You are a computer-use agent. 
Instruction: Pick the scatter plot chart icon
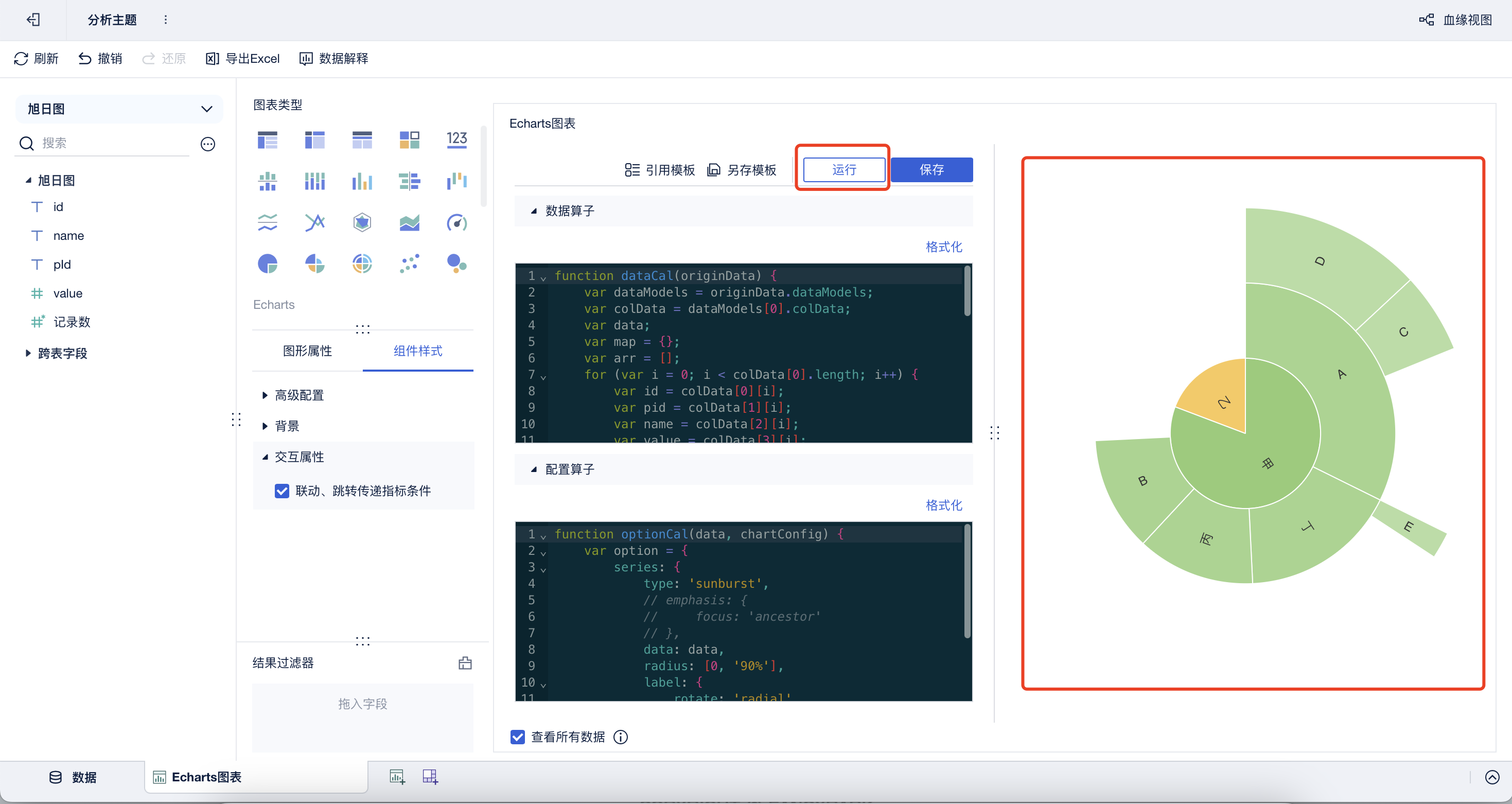(409, 264)
